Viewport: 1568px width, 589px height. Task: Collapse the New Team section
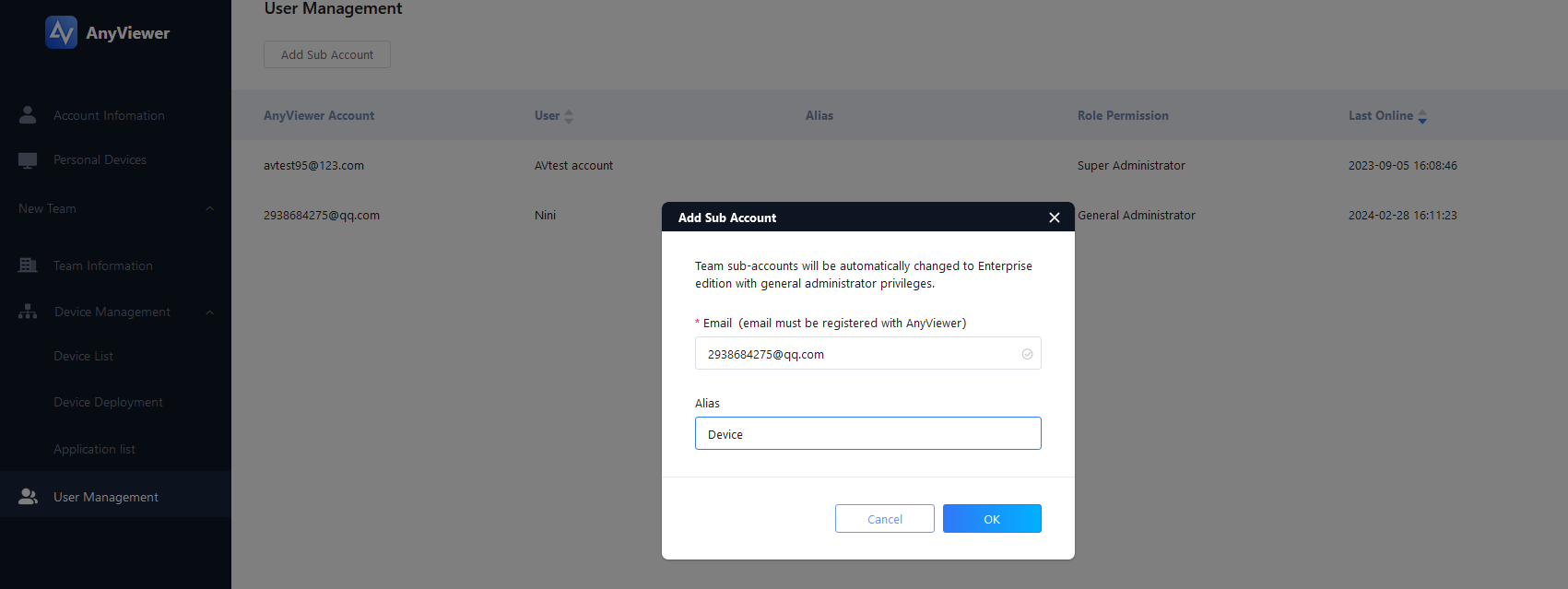[x=209, y=209]
